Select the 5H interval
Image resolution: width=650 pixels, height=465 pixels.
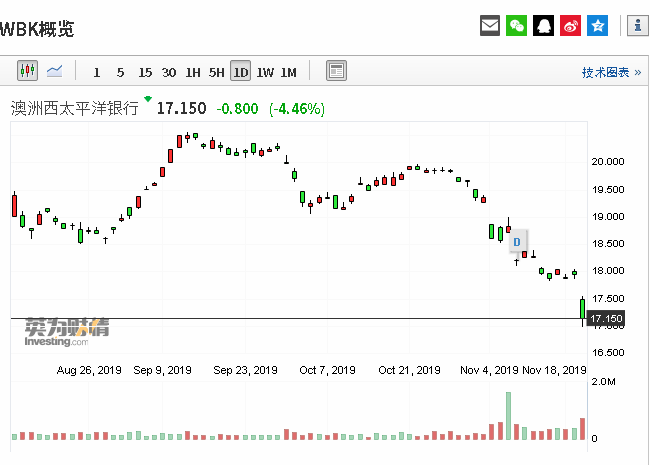click(x=216, y=73)
